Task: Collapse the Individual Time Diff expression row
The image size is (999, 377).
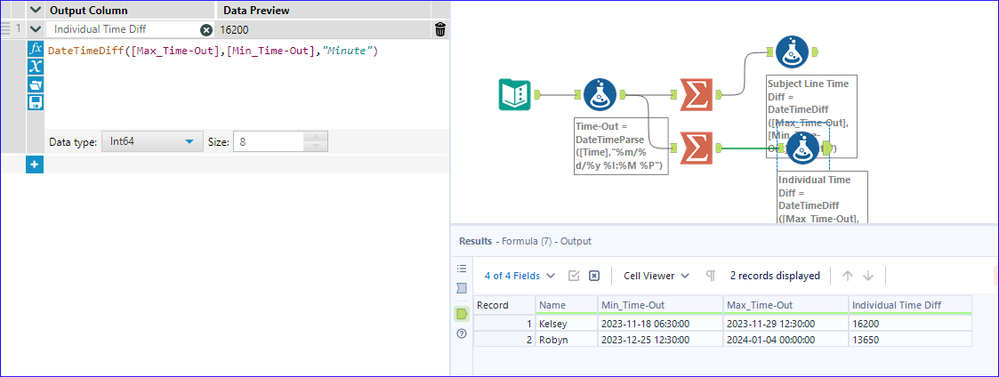Action: pos(35,29)
